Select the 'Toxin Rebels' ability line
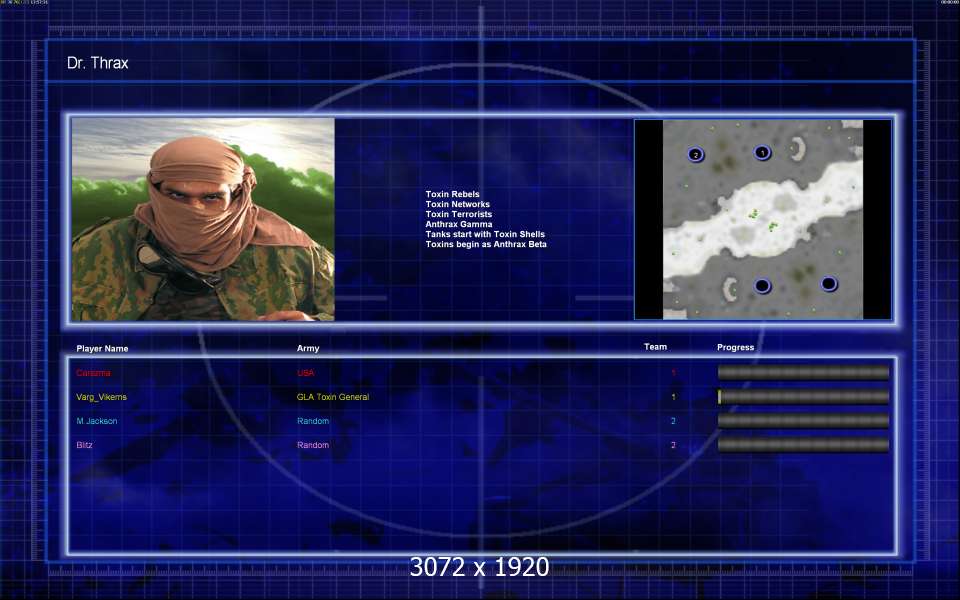Image resolution: width=960 pixels, height=600 pixels. point(452,194)
